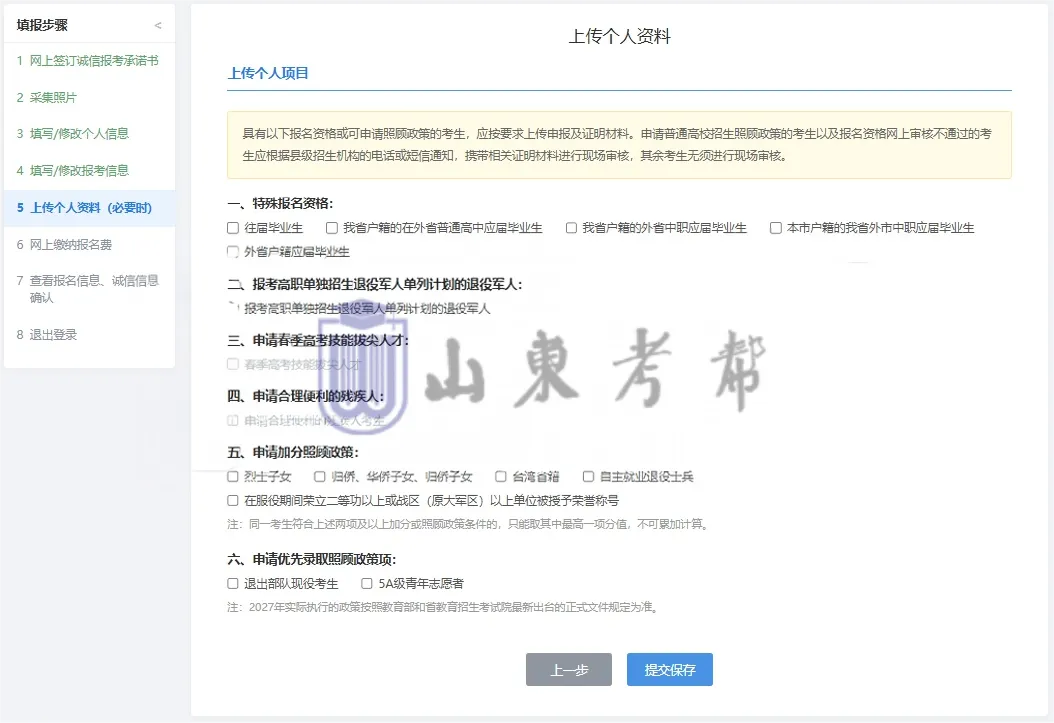Tick 我省户籍的外省中职应届毕业生 checkbox
Image resolution: width=1054 pixels, height=723 pixels.
(571, 228)
